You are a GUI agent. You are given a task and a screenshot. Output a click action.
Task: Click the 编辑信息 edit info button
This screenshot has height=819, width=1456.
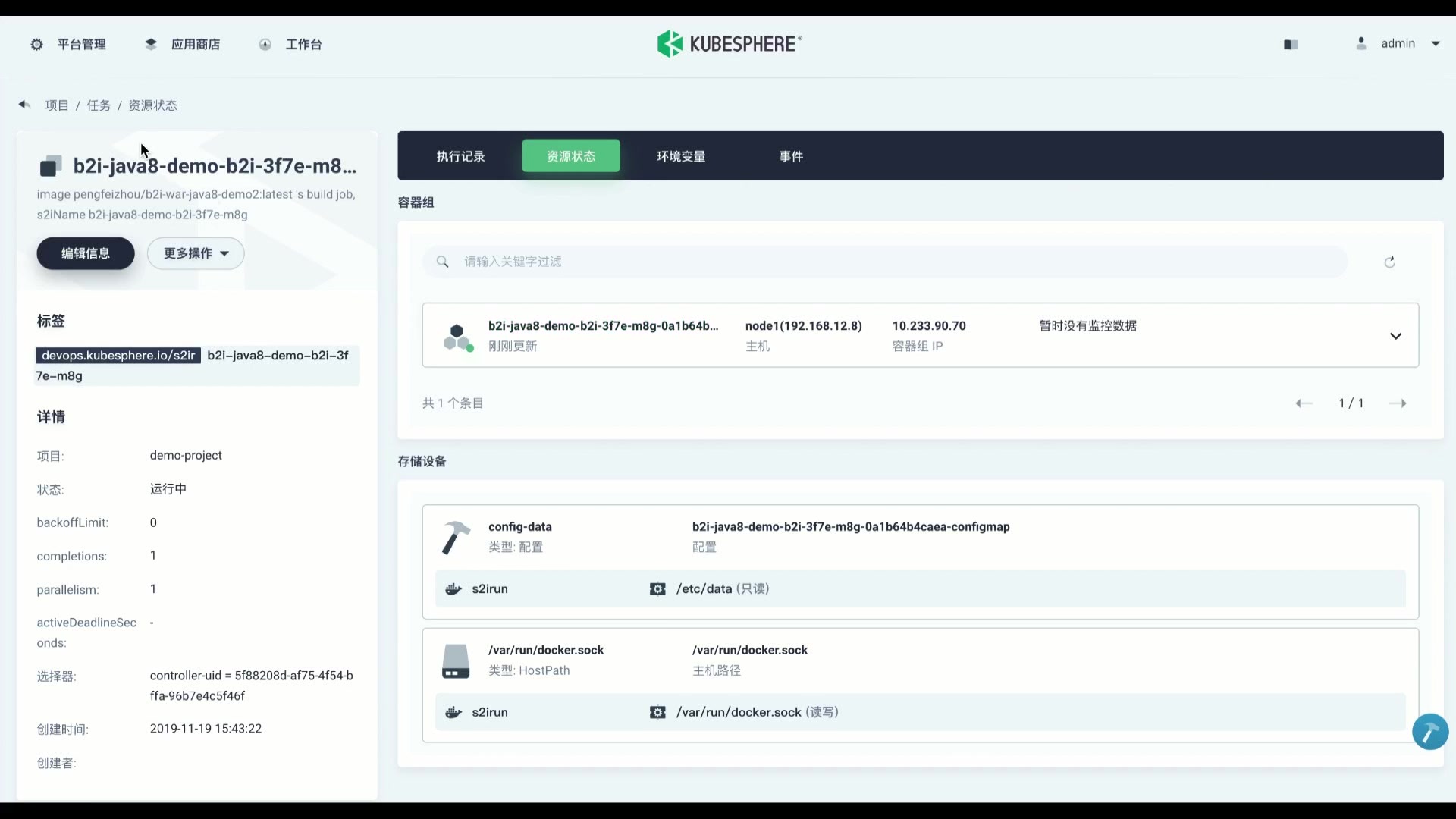click(x=85, y=253)
